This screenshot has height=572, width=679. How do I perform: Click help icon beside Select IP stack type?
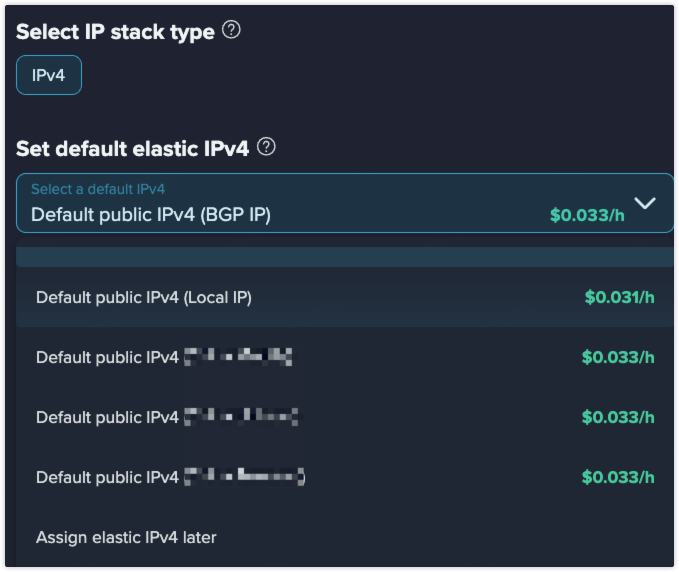pos(231,30)
